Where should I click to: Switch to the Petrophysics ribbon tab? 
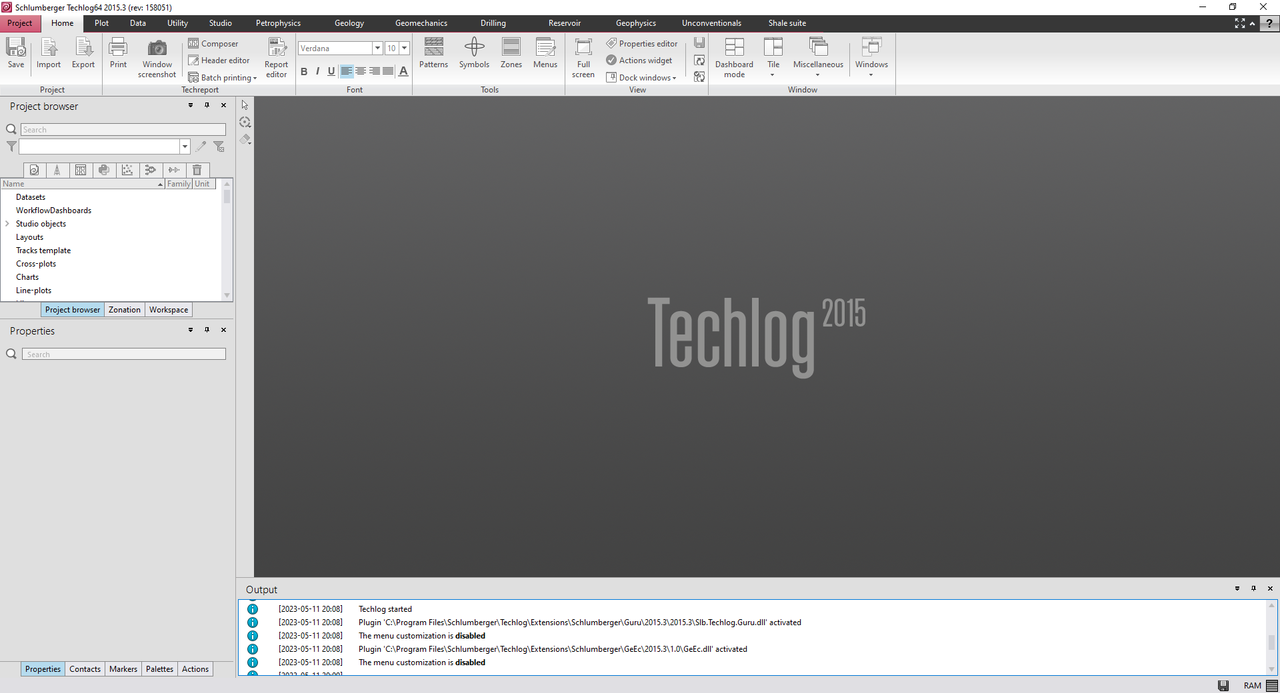(278, 23)
